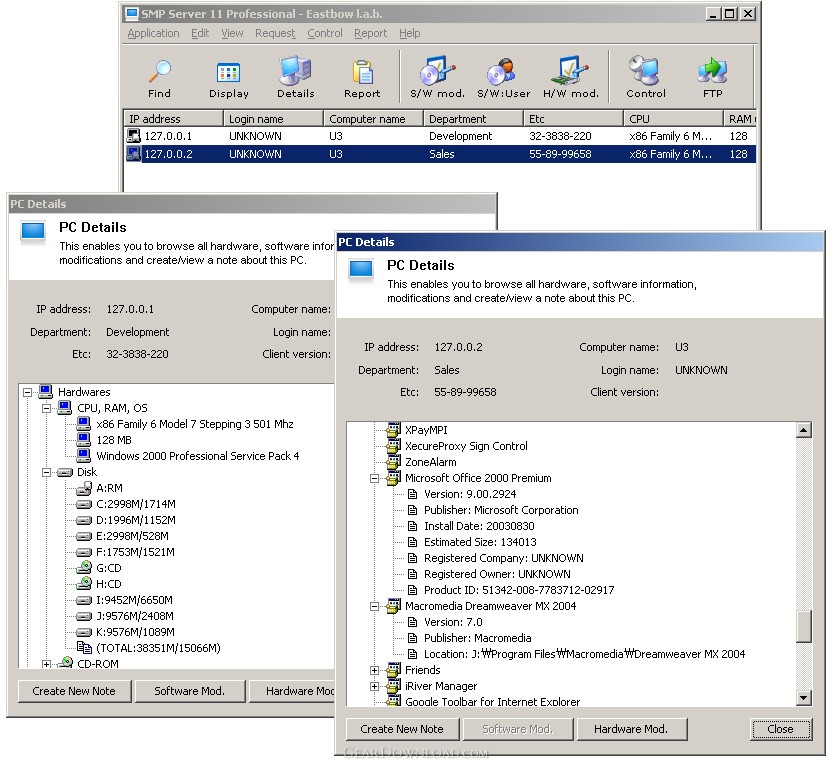Viewport: 833px width, 761px height.
Task: Click Hardware Mod. button in front dialog
Action: (x=630, y=729)
